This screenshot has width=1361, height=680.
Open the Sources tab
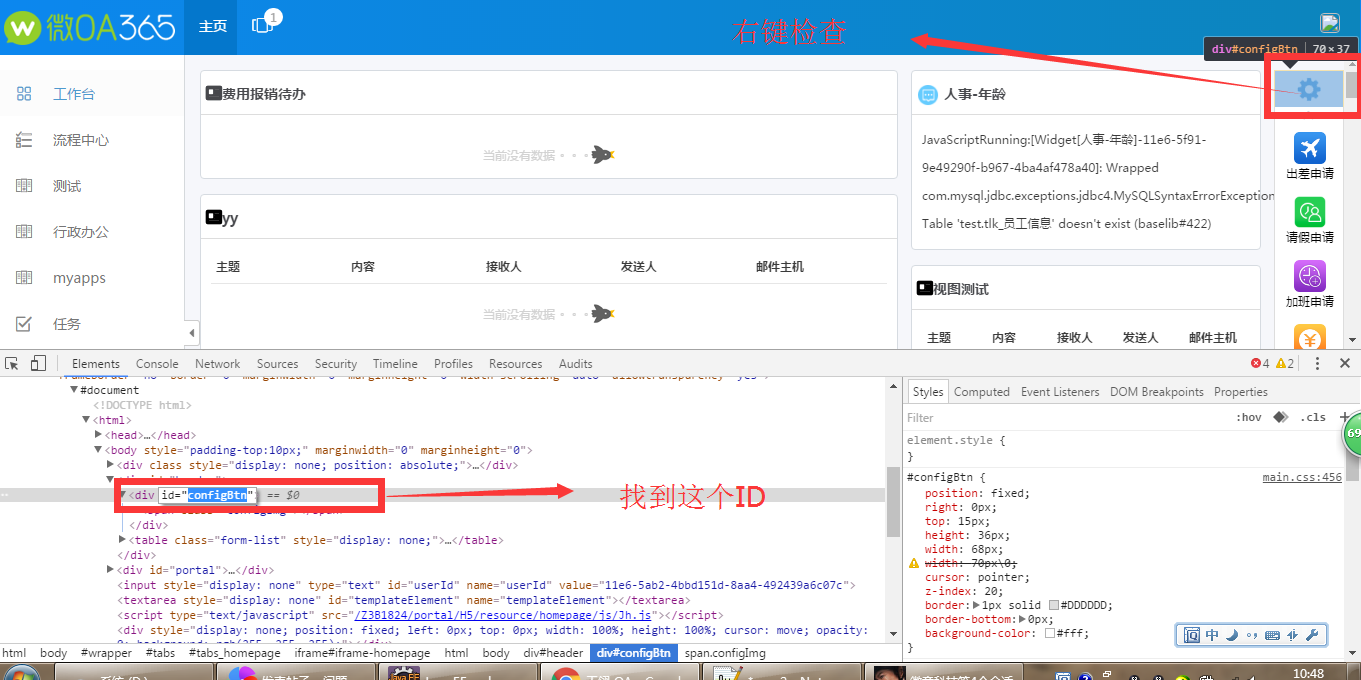tap(277, 364)
